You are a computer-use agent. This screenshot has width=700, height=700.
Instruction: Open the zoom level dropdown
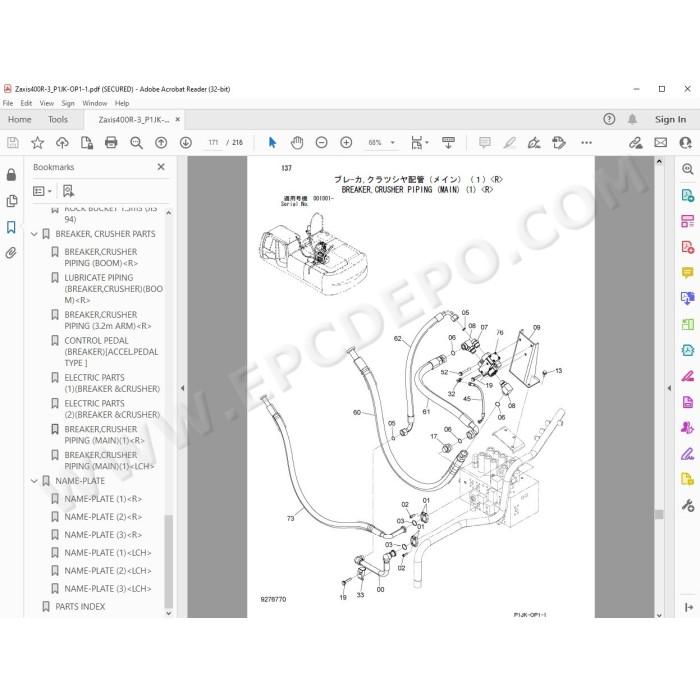393,142
